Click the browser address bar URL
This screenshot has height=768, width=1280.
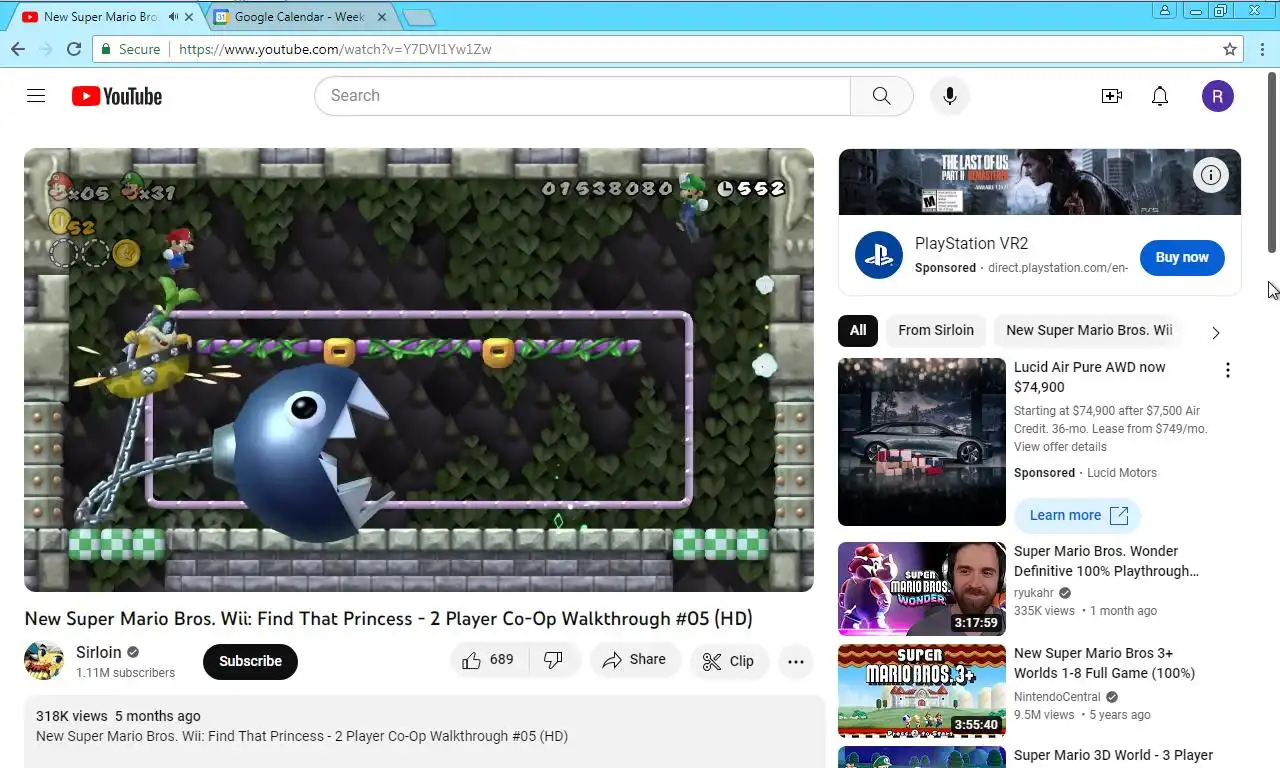click(335, 49)
